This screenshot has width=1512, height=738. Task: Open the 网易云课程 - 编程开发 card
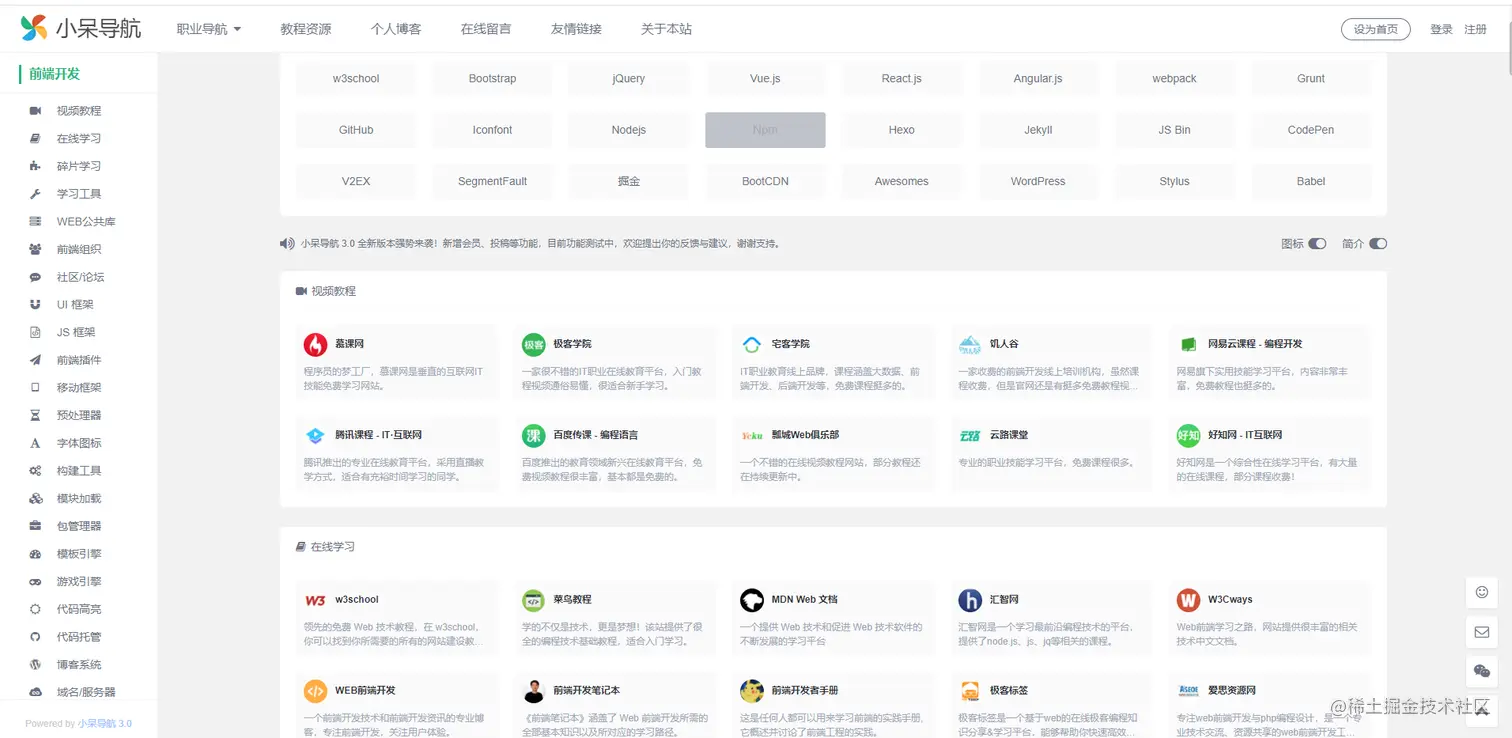point(1270,362)
